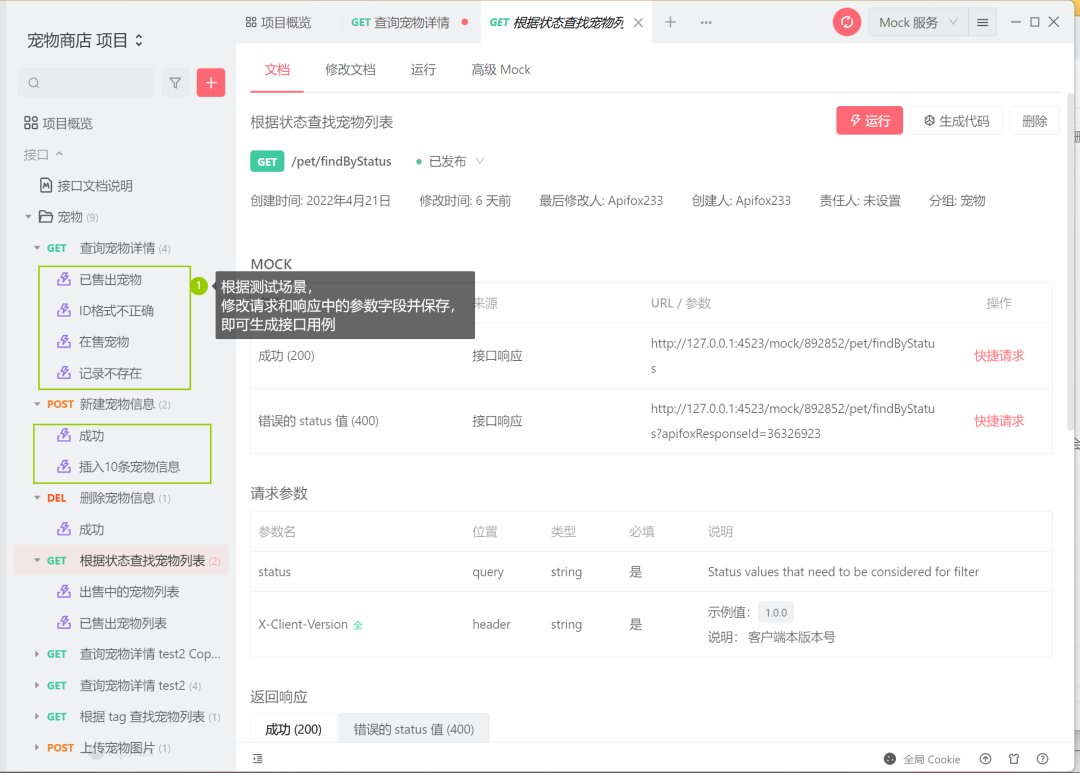Screen dimensions: 1080x773
Task: Click the case icon beside 已售出宠物列表
Action: click(63, 623)
